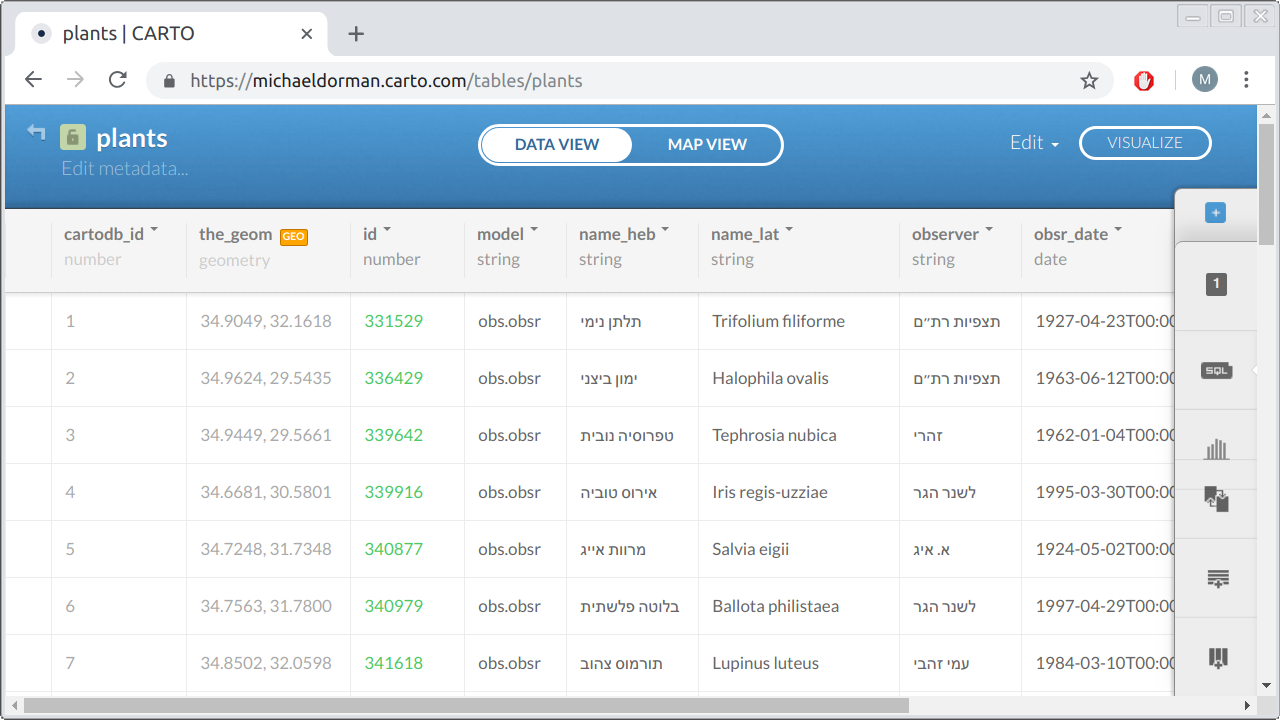Click id value 331529
1280x720 pixels.
pos(393,321)
